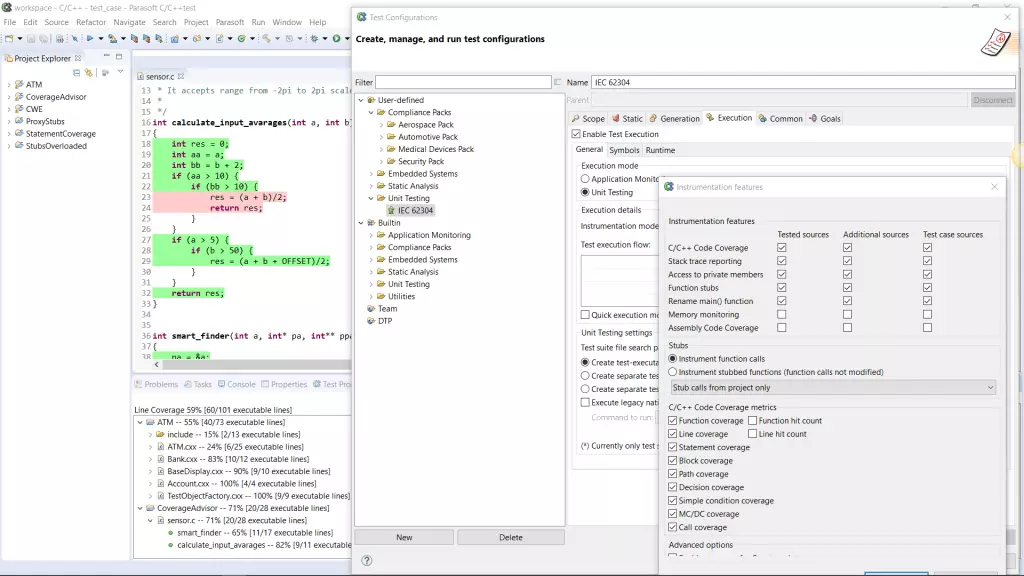This screenshot has width=1024, height=576.
Task: Collapse the Builtin tree node
Action: [361, 223]
